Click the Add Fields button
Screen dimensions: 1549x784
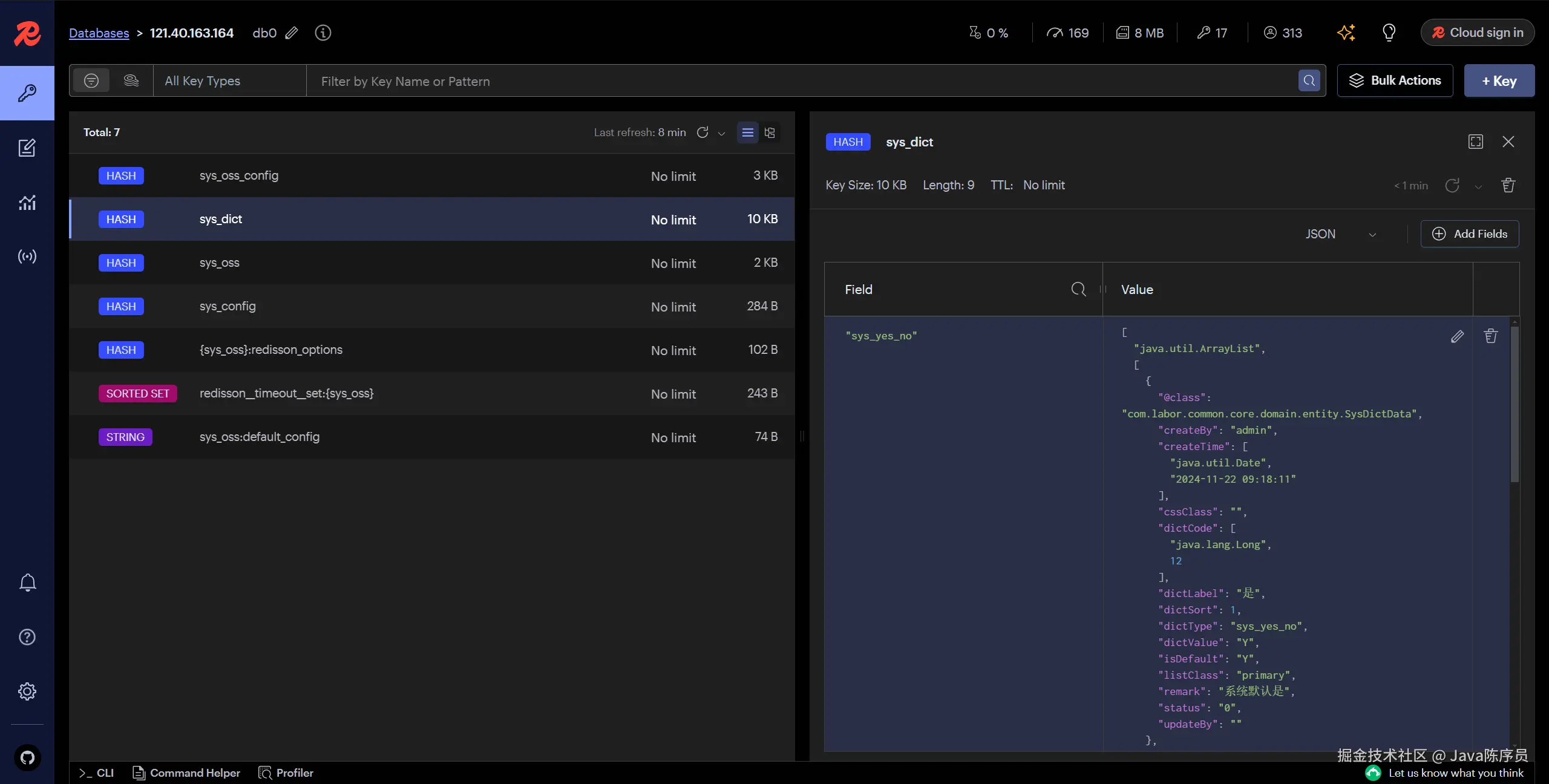(1469, 234)
